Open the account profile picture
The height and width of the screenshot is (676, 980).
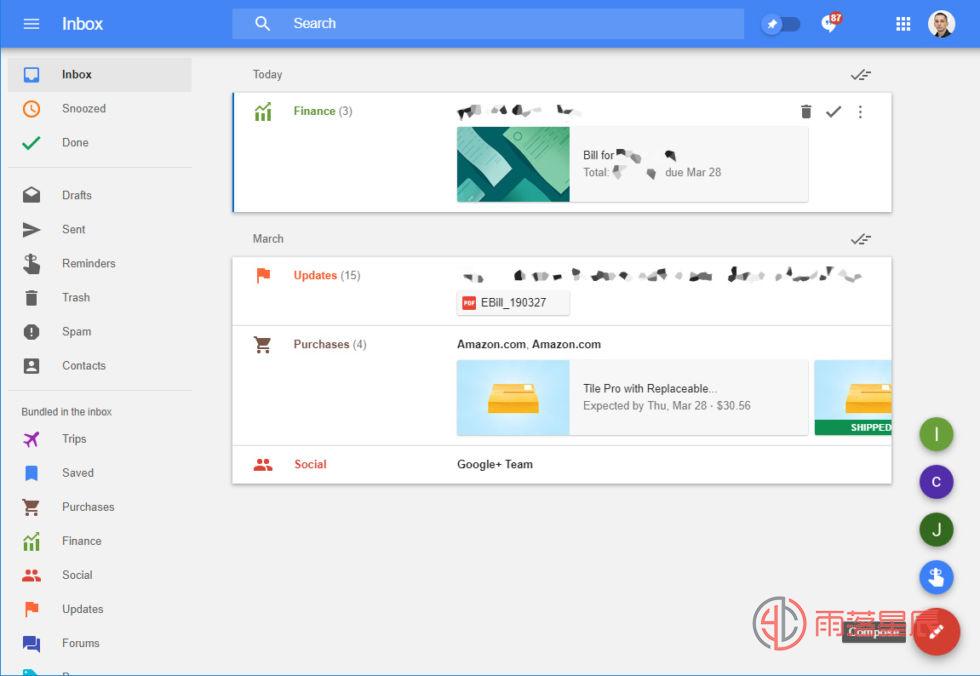click(941, 24)
